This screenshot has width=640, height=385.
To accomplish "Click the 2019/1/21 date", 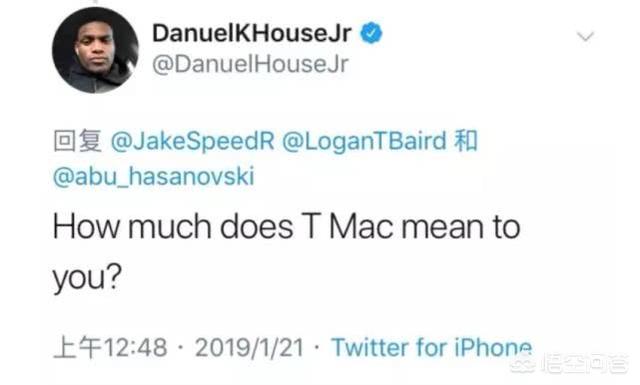I will (x=249, y=348).
